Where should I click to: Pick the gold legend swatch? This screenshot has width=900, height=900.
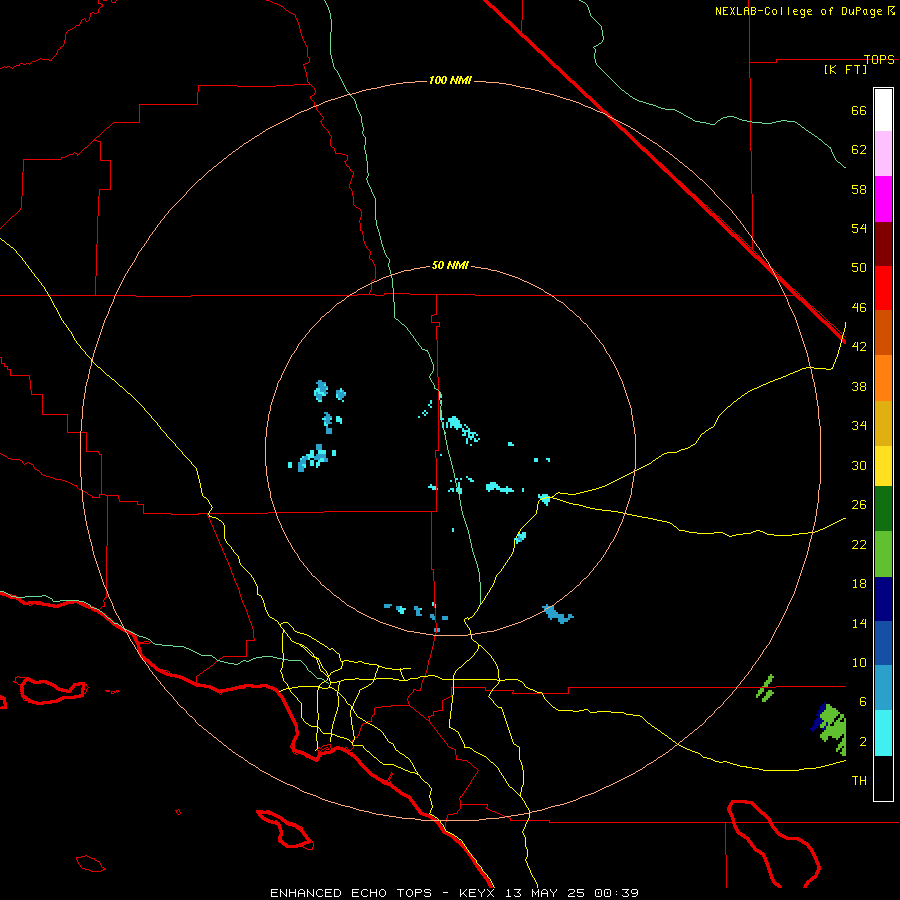(883, 423)
